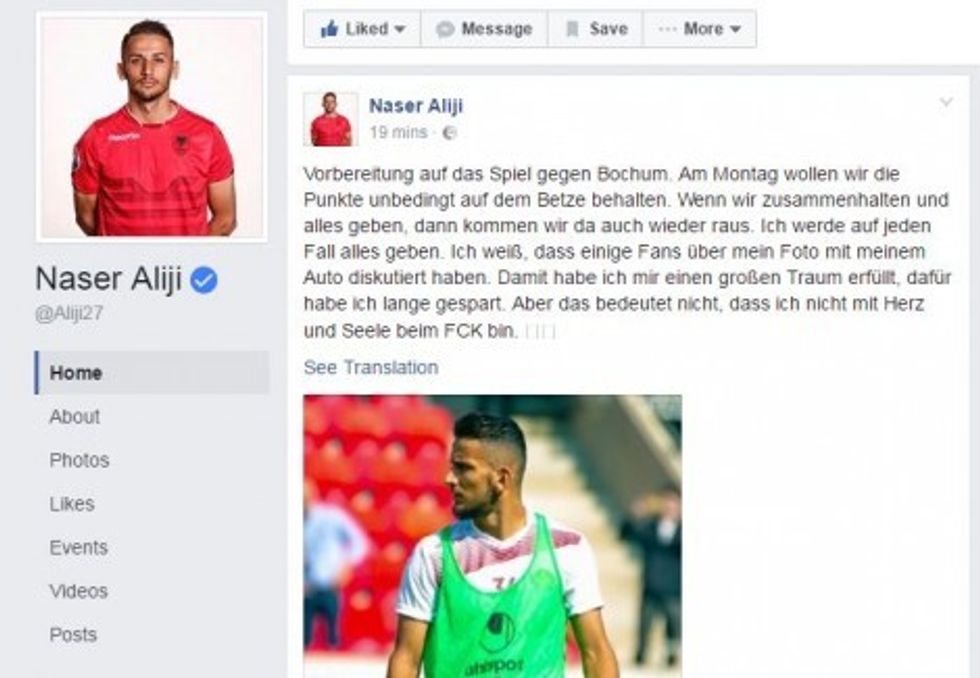This screenshot has width=980, height=678.
Task: Open the Likes section in sidebar
Action: click(x=72, y=504)
